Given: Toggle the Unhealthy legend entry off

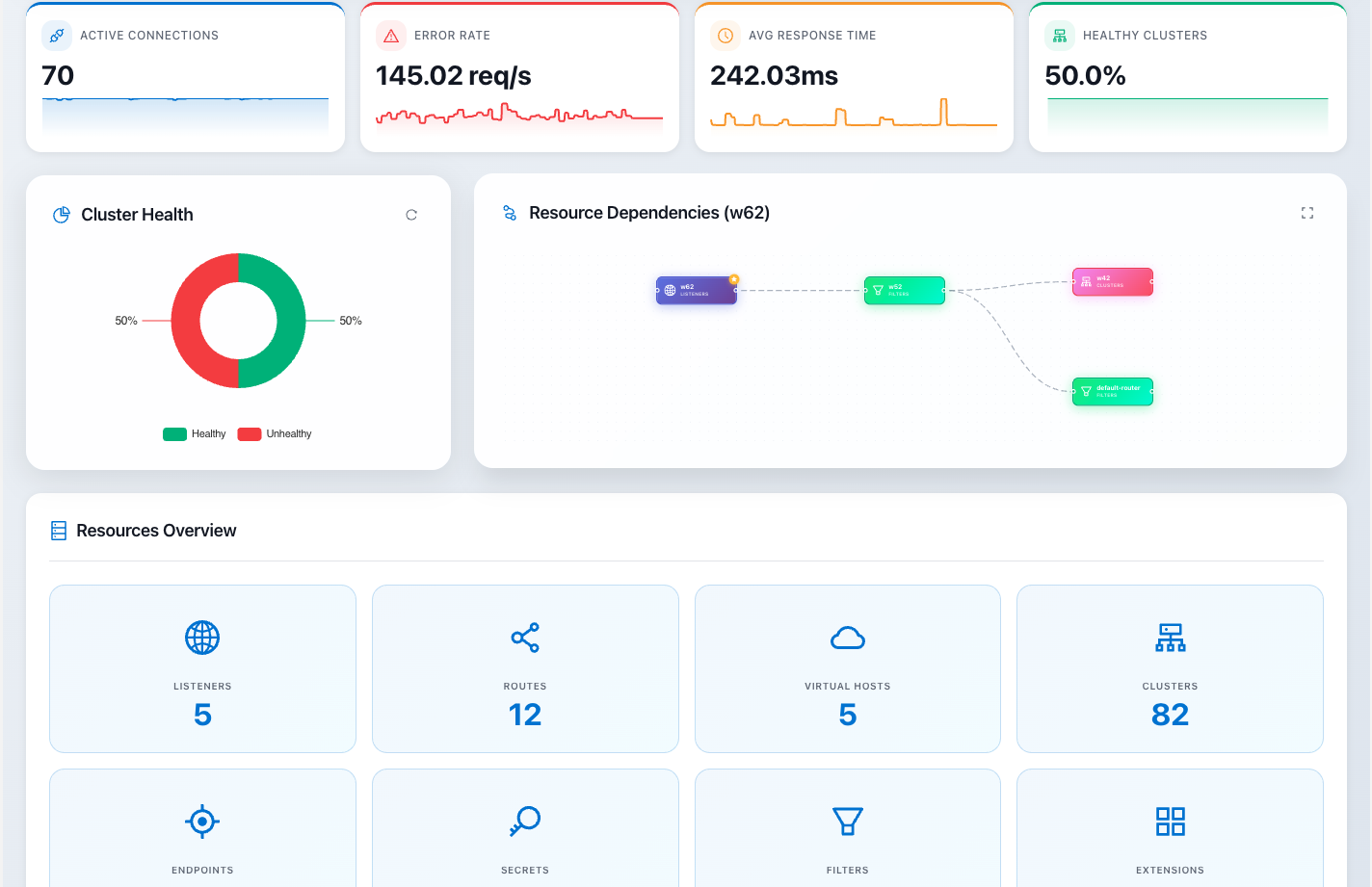Looking at the screenshot, I should point(275,433).
